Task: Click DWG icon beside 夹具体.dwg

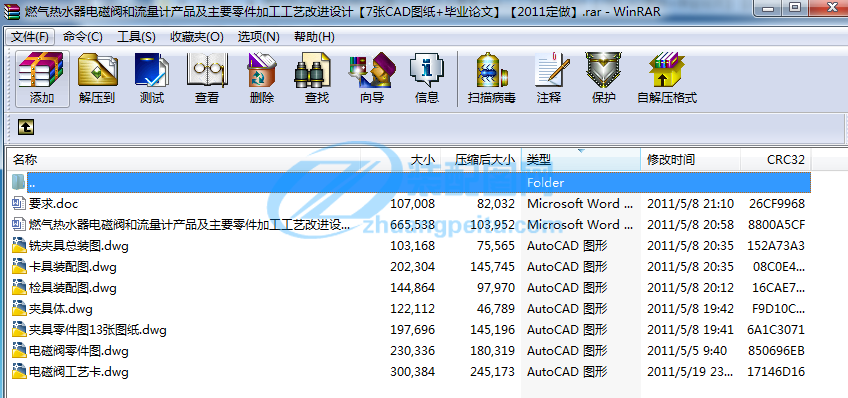Action: click(19, 309)
